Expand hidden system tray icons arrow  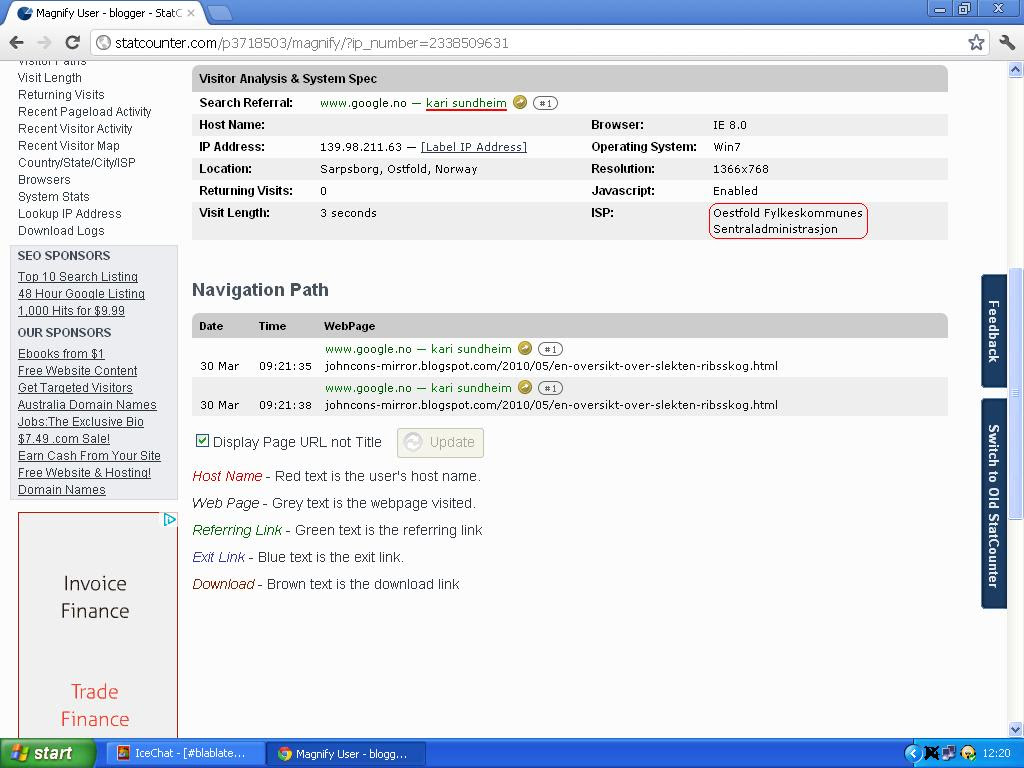[x=912, y=753]
